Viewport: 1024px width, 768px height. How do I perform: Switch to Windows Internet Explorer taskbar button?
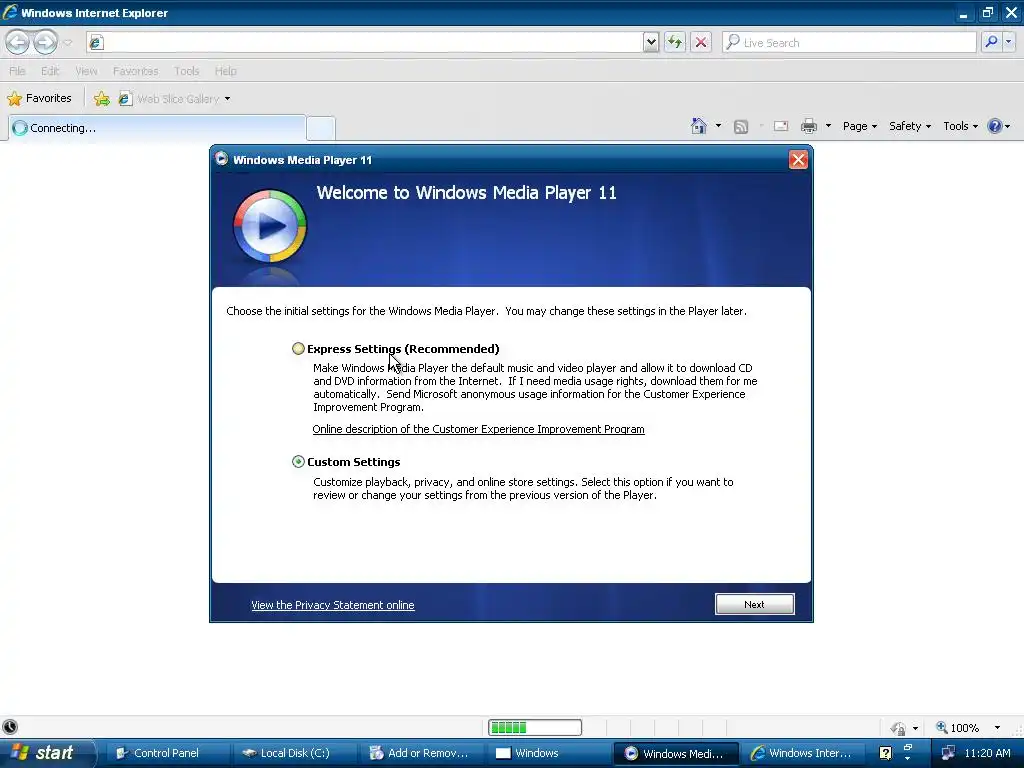click(803, 753)
